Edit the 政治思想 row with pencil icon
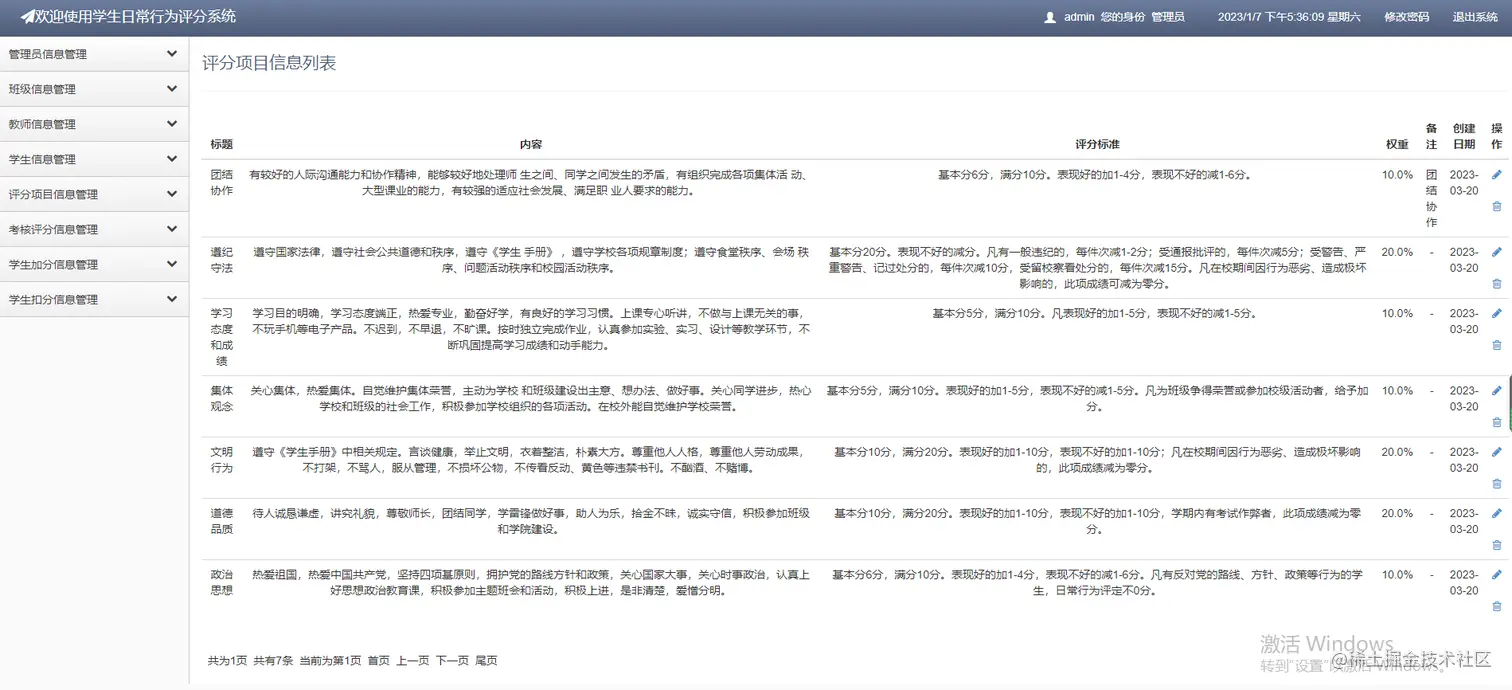The height and width of the screenshot is (690, 1512). coord(1496,574)
